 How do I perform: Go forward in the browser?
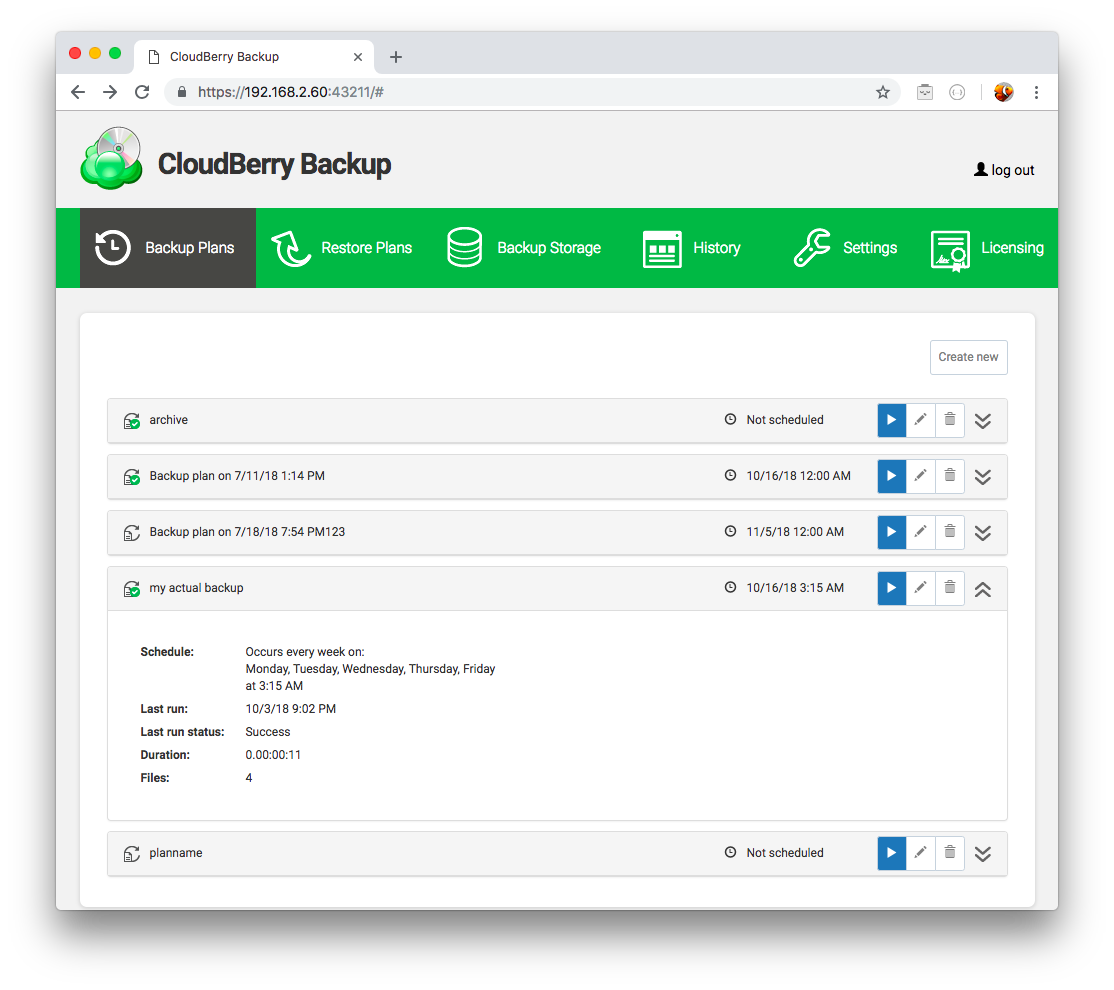click(x=110, y=92)
